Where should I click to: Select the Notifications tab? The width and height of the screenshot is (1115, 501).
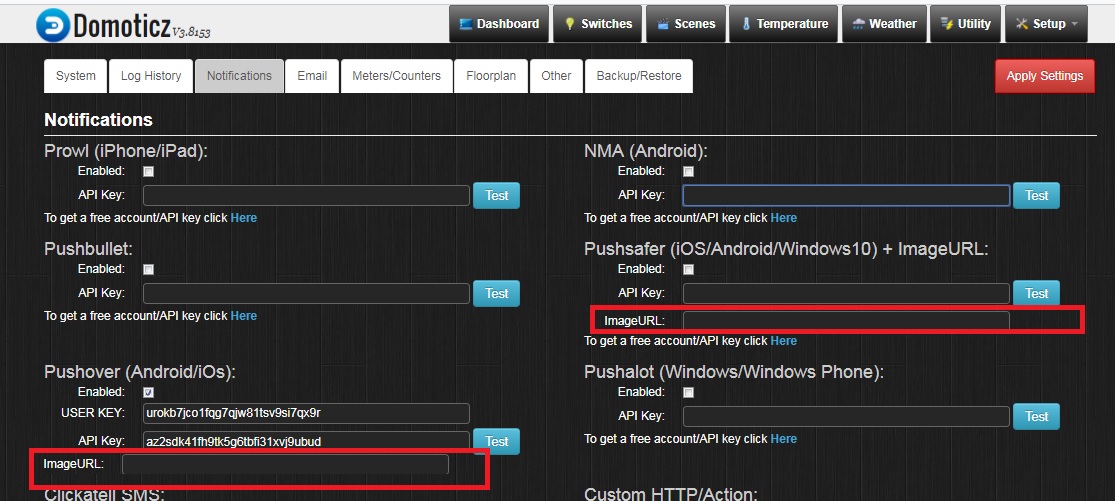[239, 76]
